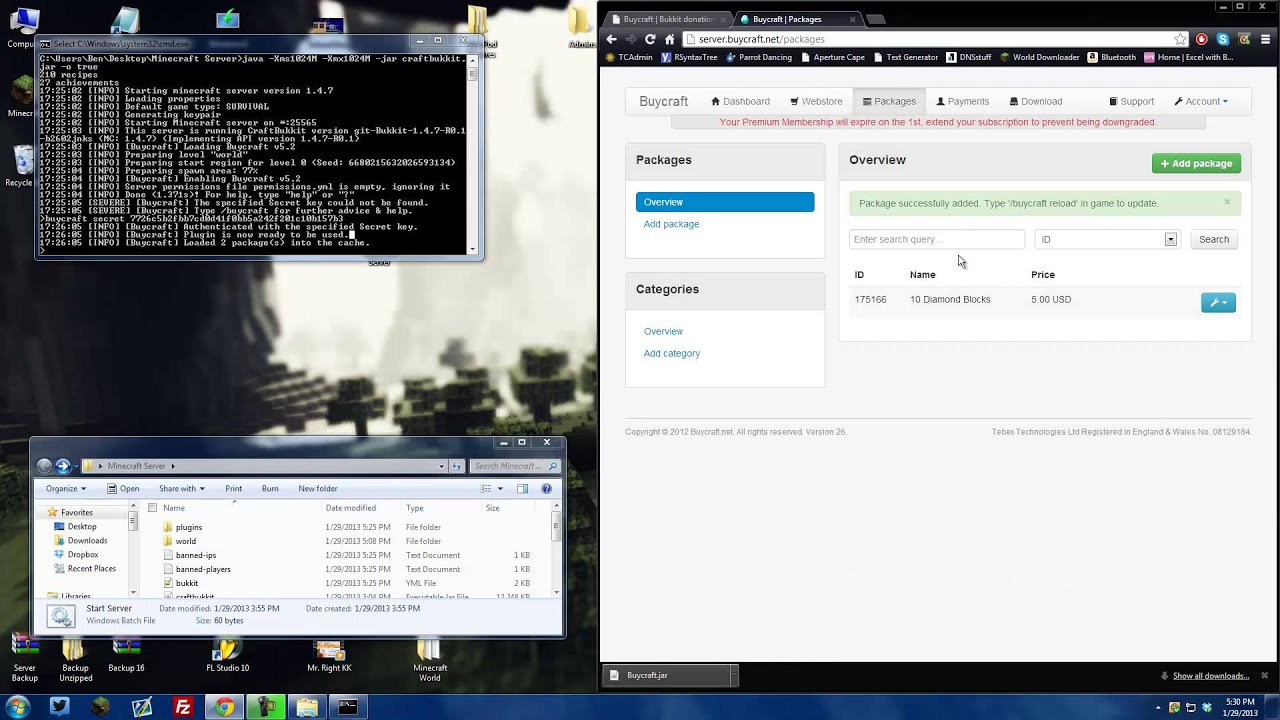Click Chrome back arrow
This screenshot has width=1280, height=720.
[x=612, y=39]
